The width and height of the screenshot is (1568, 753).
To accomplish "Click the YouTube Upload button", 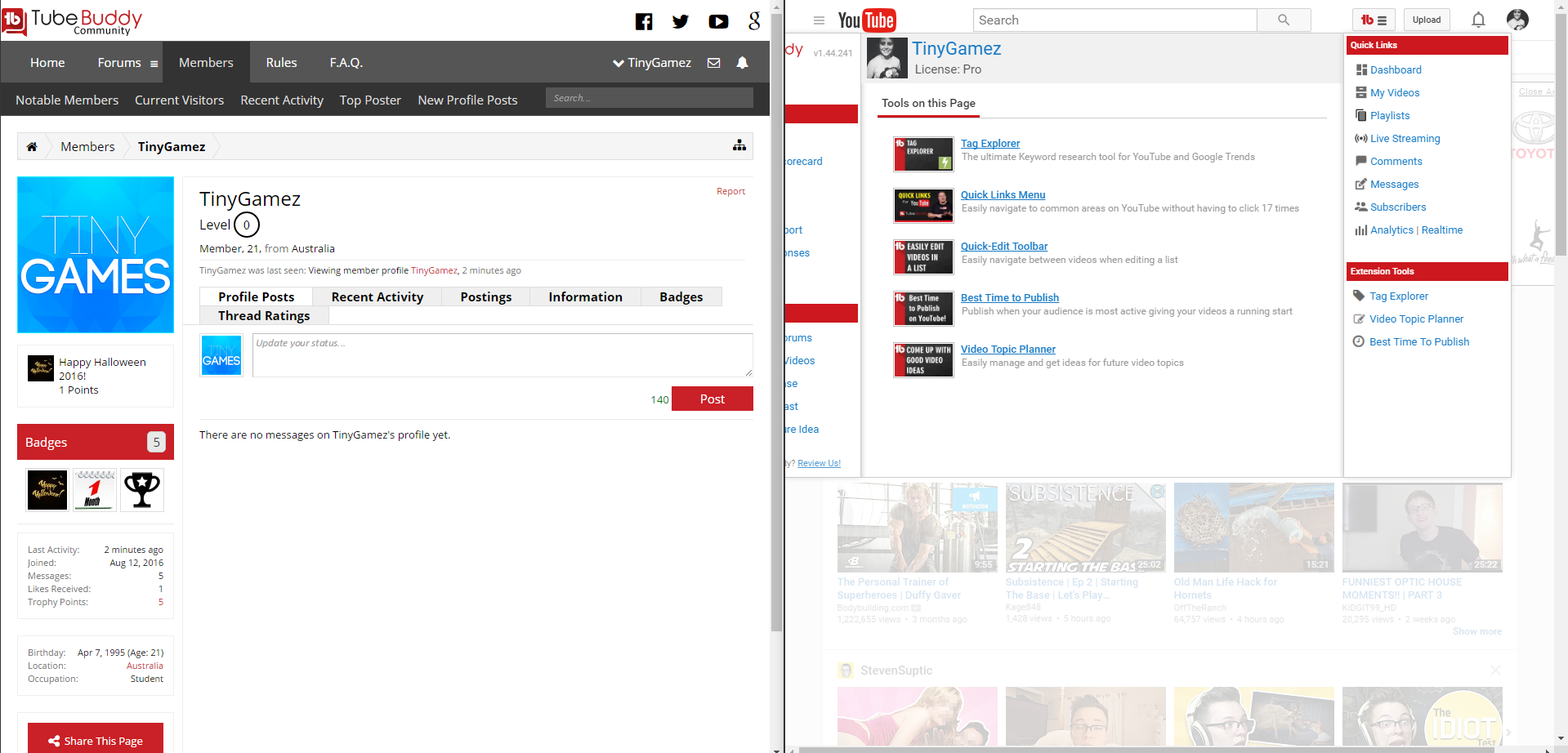I will click(1427, 20).
